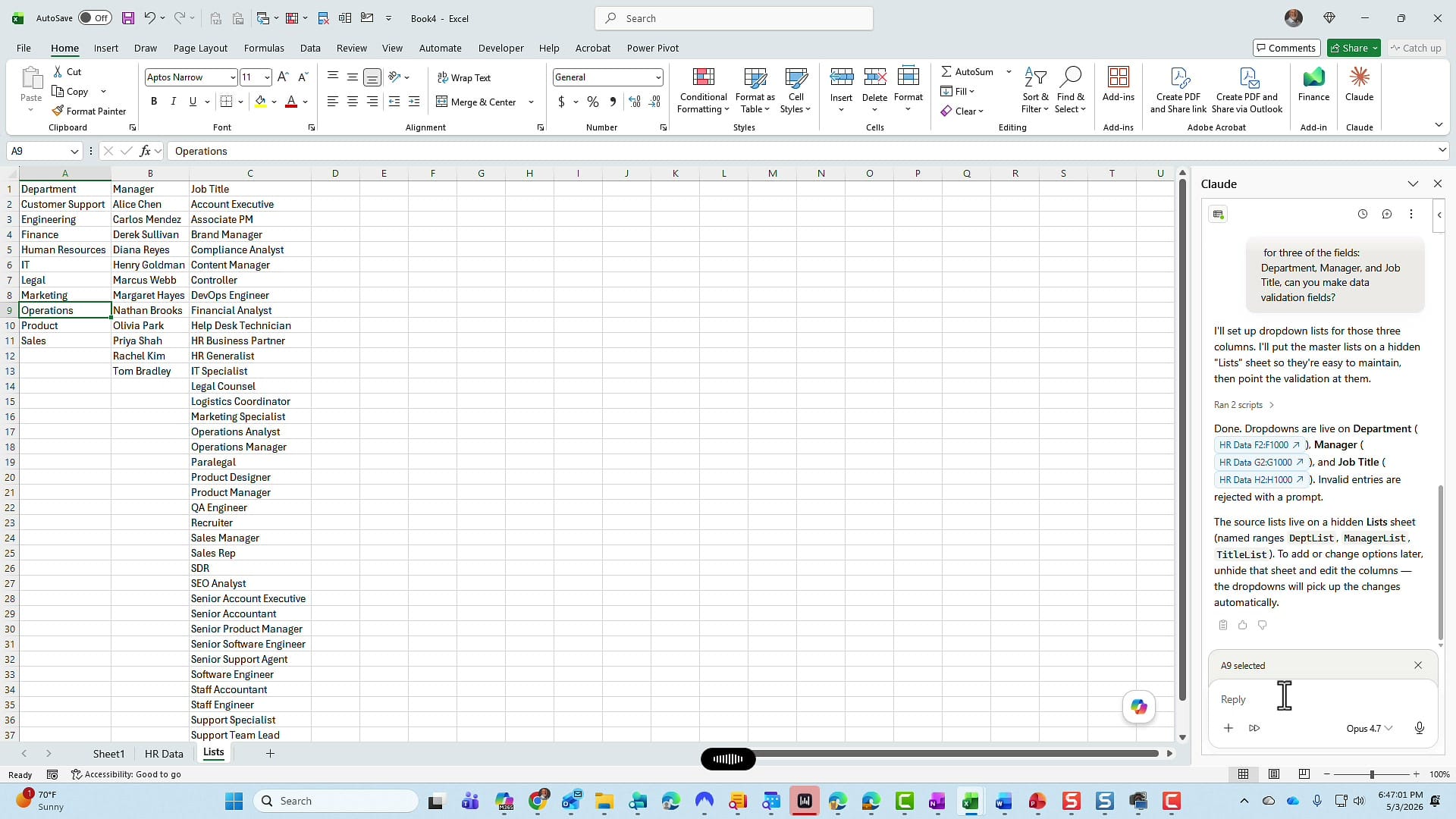Screen dimensions: 1456x819
Task: Click the Fill Color swatch button
Action: click(261, 102)
